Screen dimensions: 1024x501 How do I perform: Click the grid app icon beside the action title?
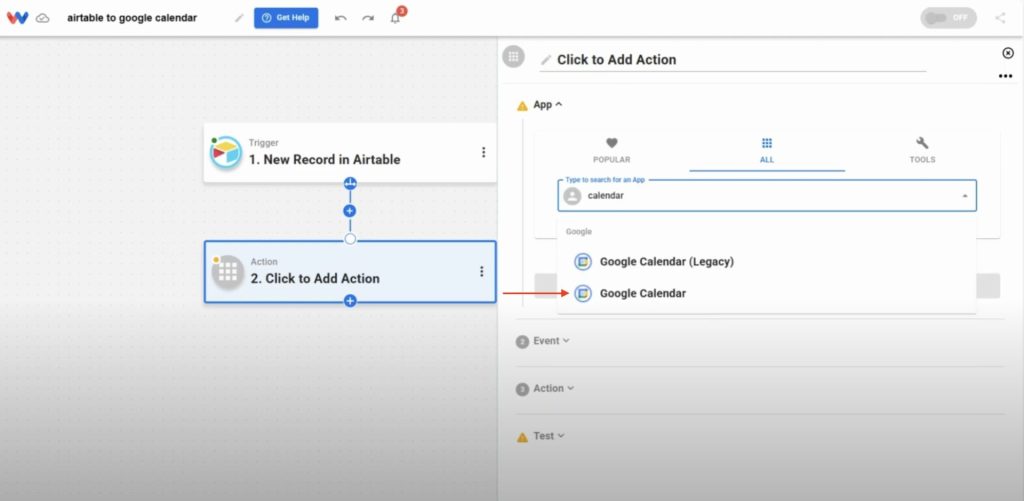click(513, 56)
